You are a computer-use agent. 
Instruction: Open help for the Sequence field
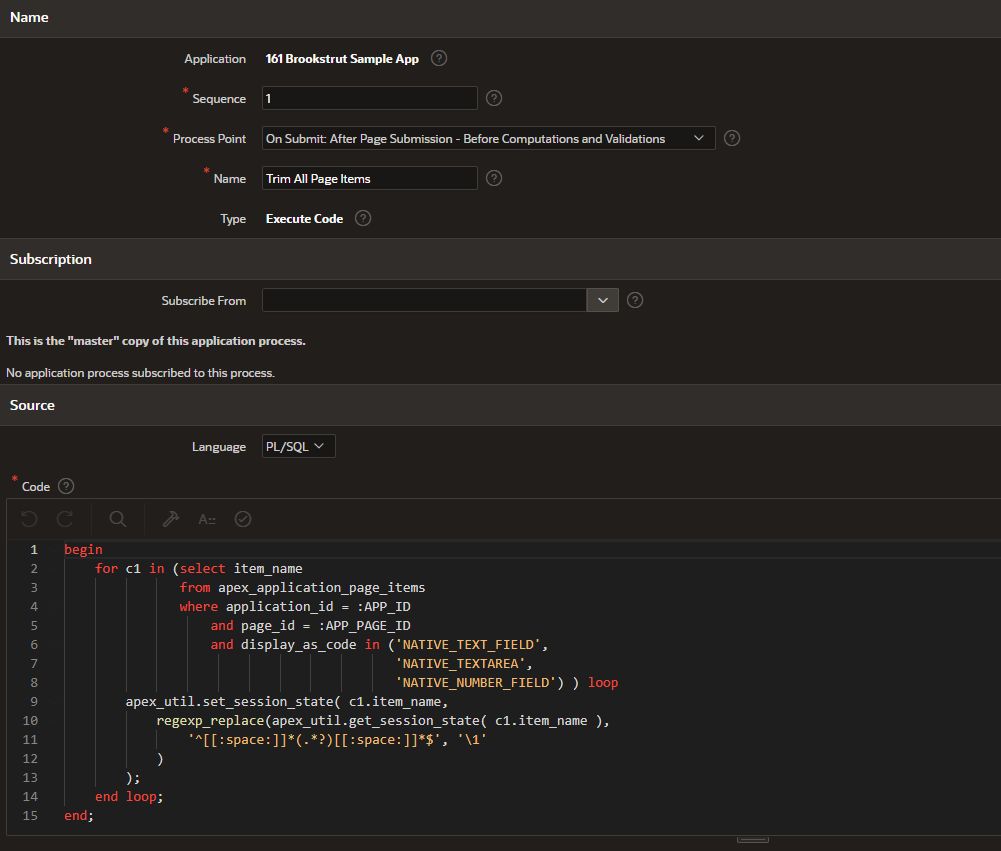pyautogui.click(x=494, y=98)
